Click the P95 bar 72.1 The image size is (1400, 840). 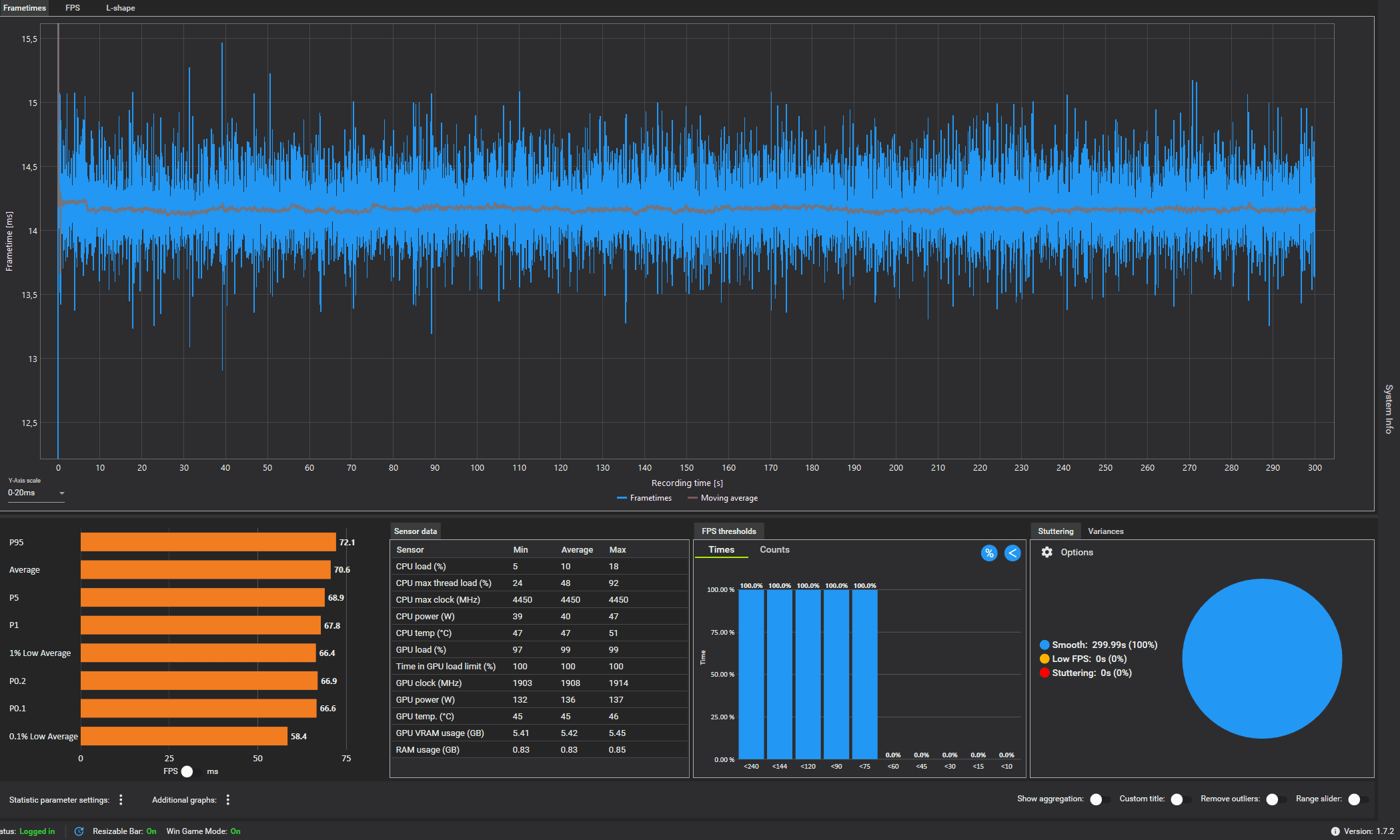click(208, 542)
